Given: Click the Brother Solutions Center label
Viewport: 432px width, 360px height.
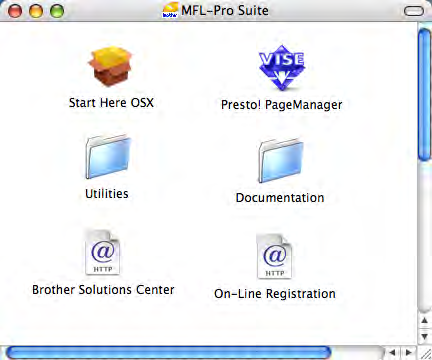Looking at the screenshot, I should [103, 290].
